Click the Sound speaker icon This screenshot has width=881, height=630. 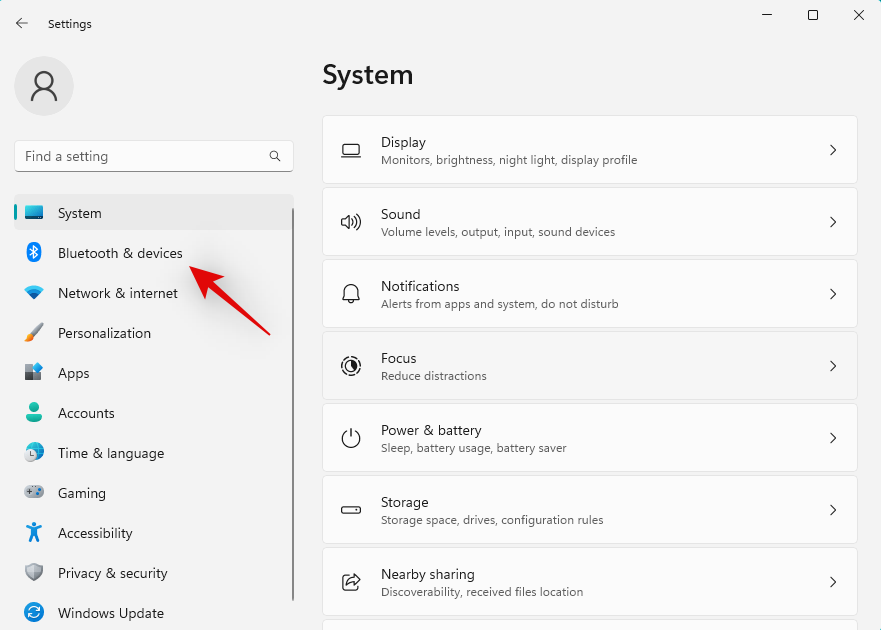351,222
